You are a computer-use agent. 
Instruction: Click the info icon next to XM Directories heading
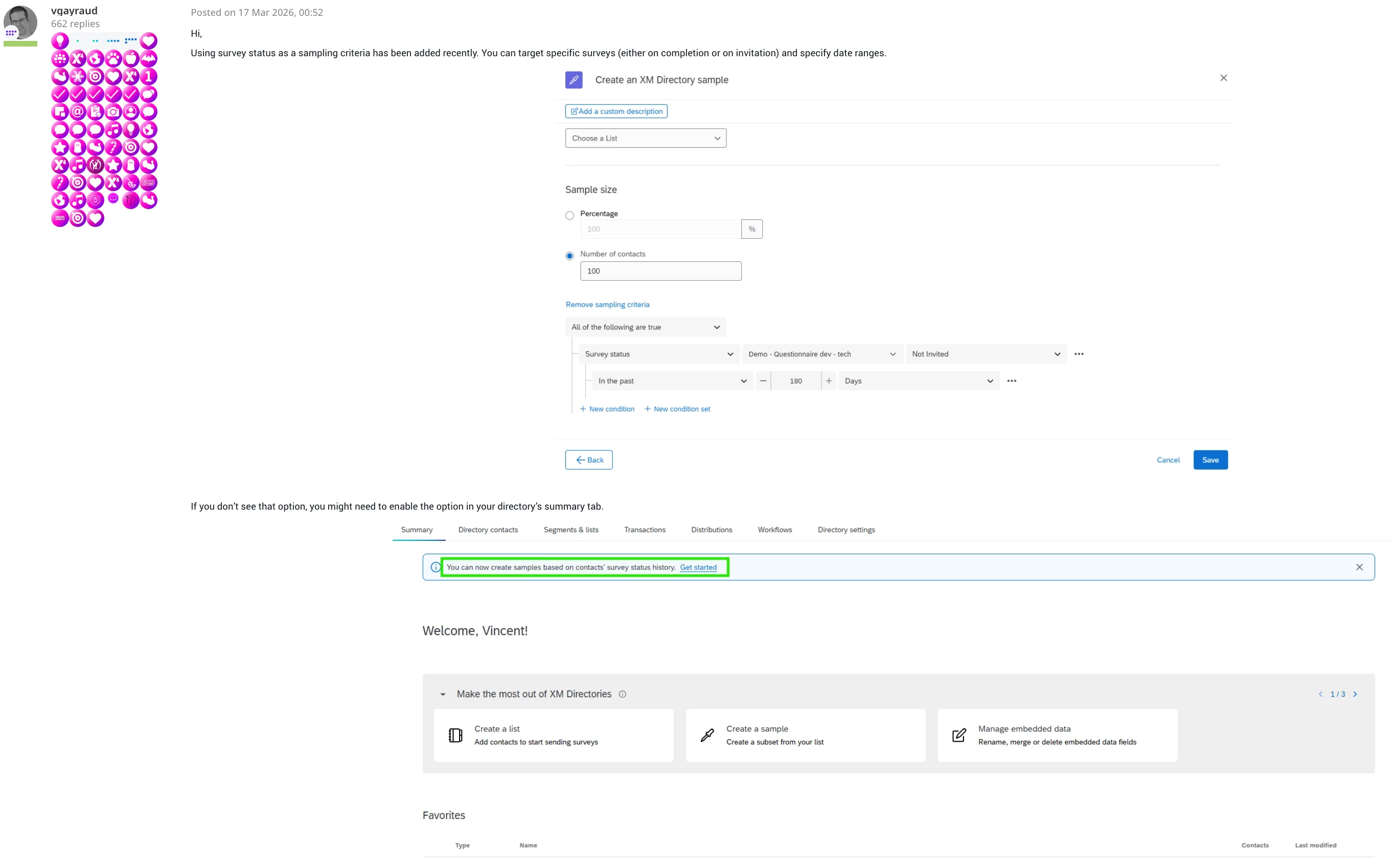point(622,694)
